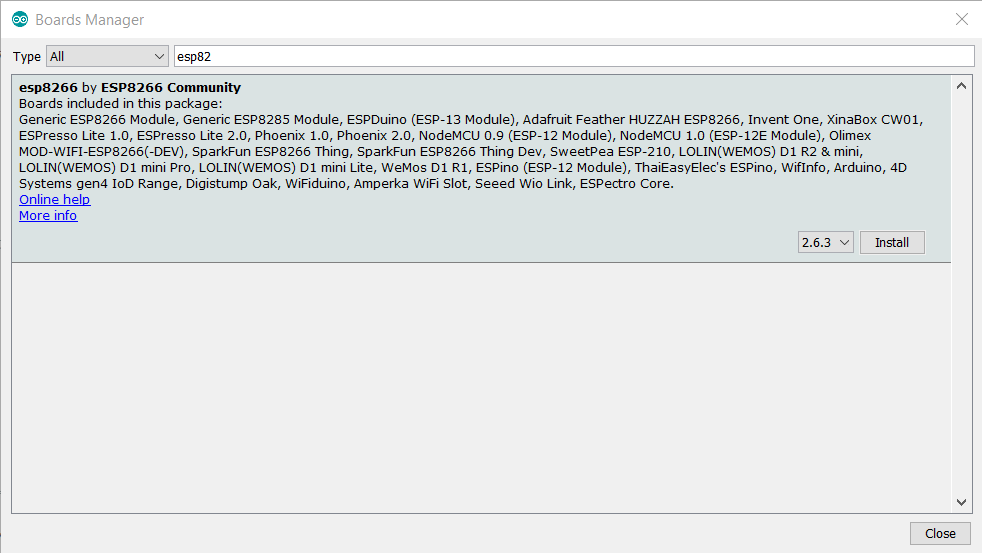This screenshot has width=982, height=553.
Task: Click the ESP8266 Community author name
Action: click(x=171, y=88)
